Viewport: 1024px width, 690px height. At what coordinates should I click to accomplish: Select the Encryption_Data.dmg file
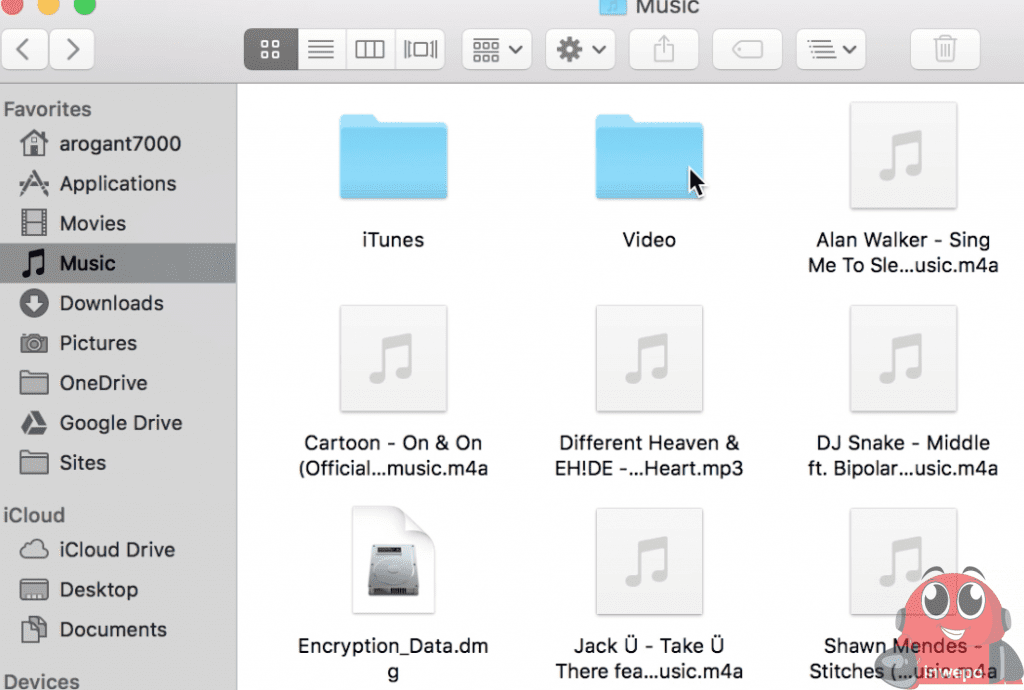393,561
